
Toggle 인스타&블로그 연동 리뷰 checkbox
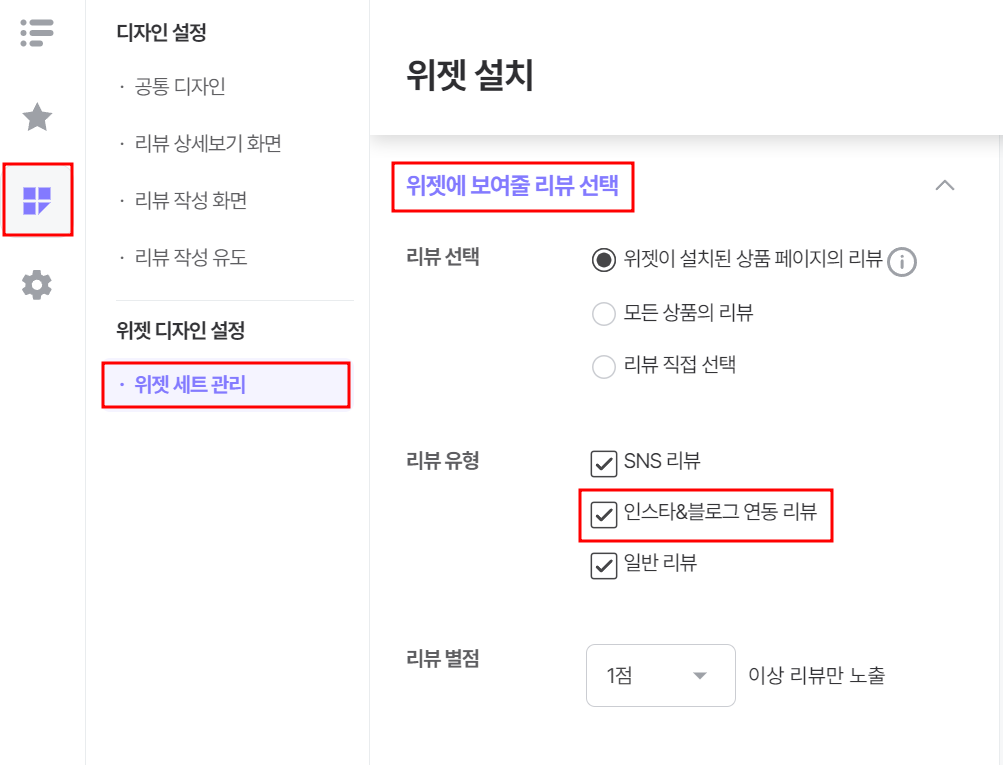603,515
